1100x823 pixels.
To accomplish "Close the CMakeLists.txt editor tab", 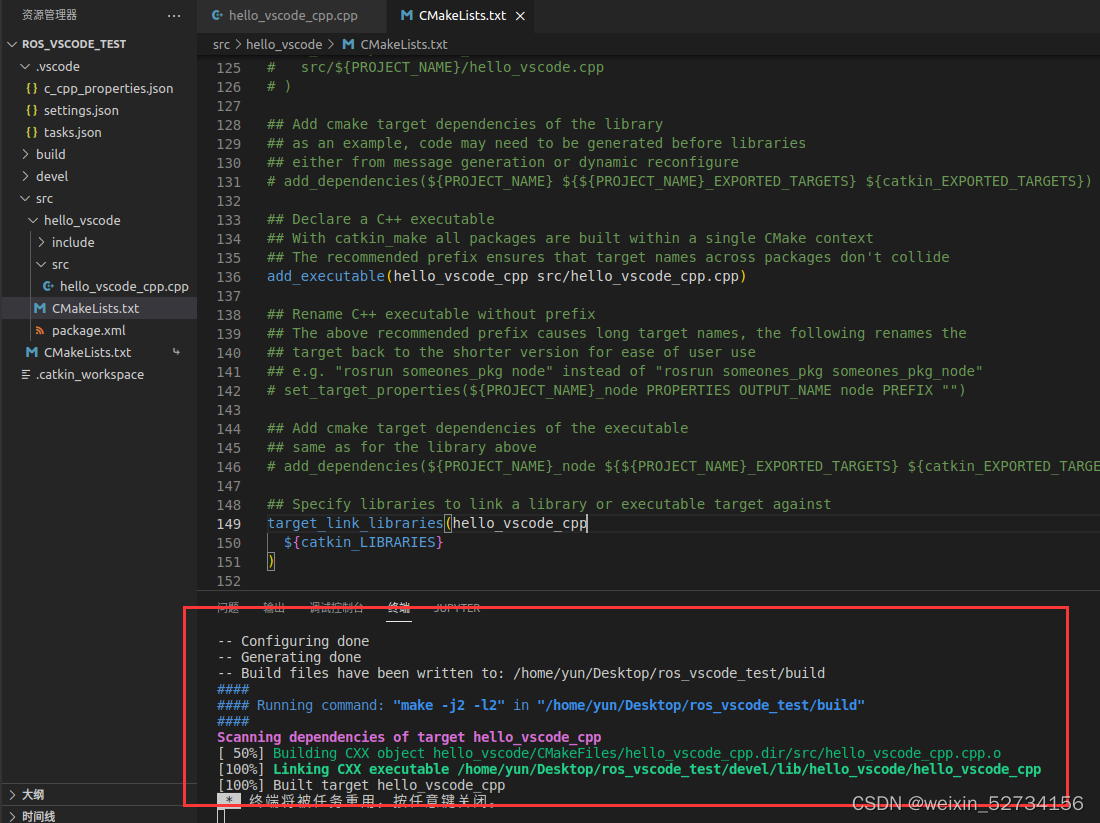I will click(521, 15).
